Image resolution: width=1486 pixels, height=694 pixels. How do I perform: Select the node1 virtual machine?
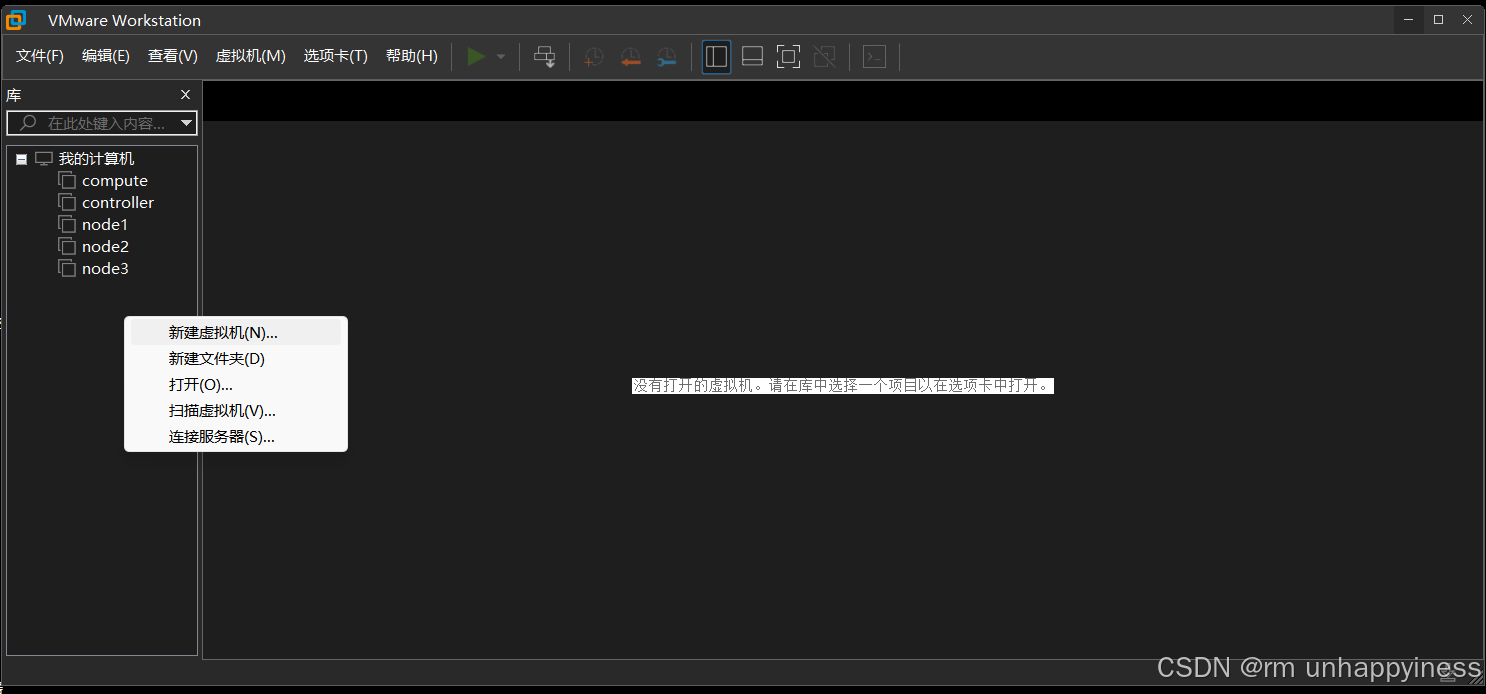[x=105, y=225]
